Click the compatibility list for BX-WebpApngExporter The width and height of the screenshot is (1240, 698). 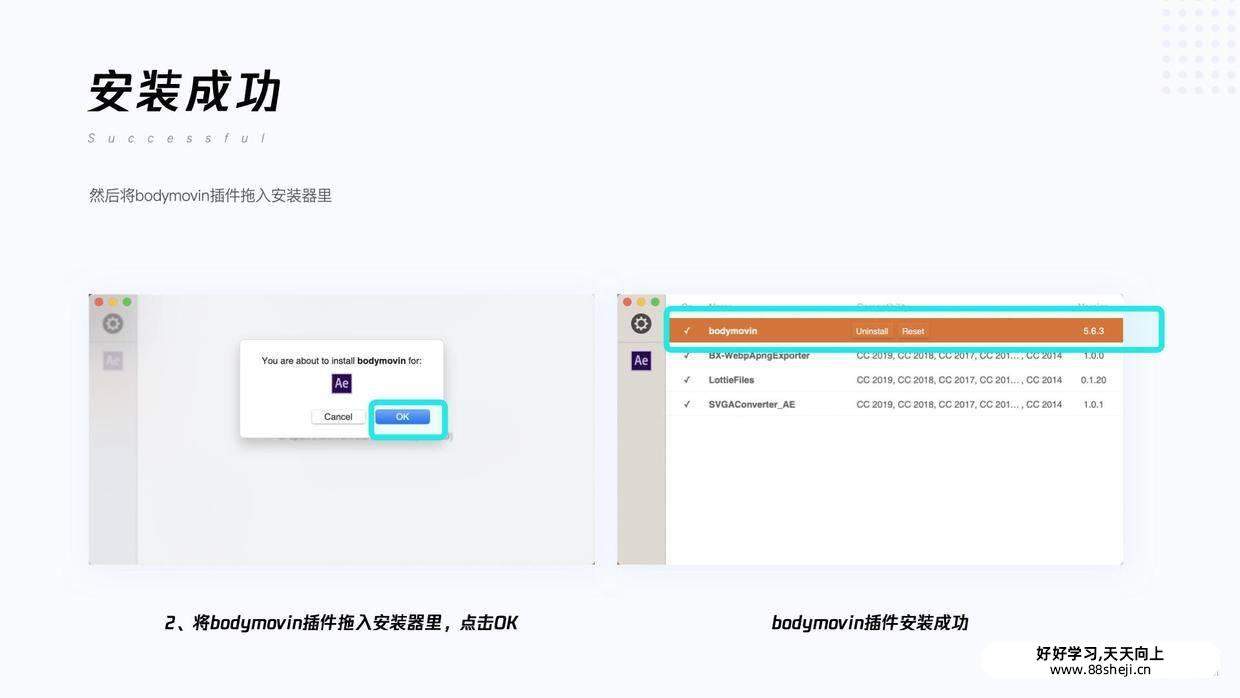[x=959, y=355]
